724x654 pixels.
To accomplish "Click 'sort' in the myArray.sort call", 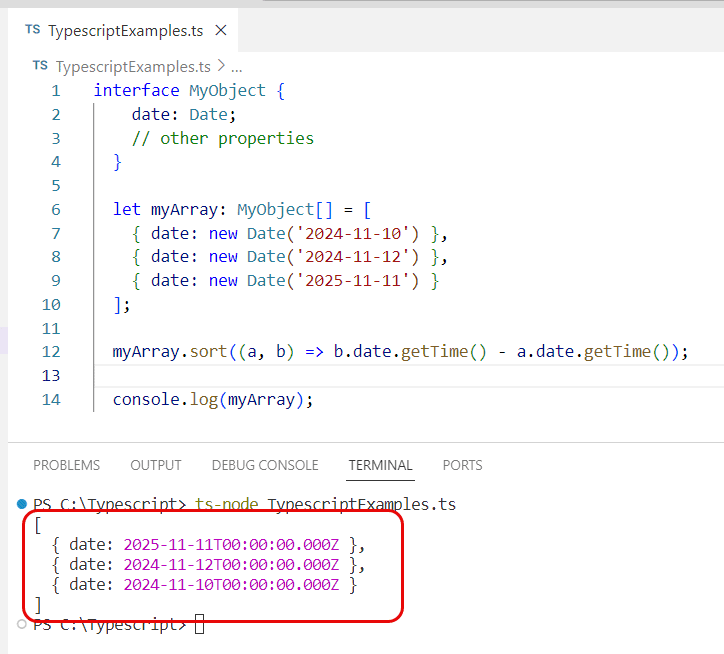I will [x=208, y=352].
